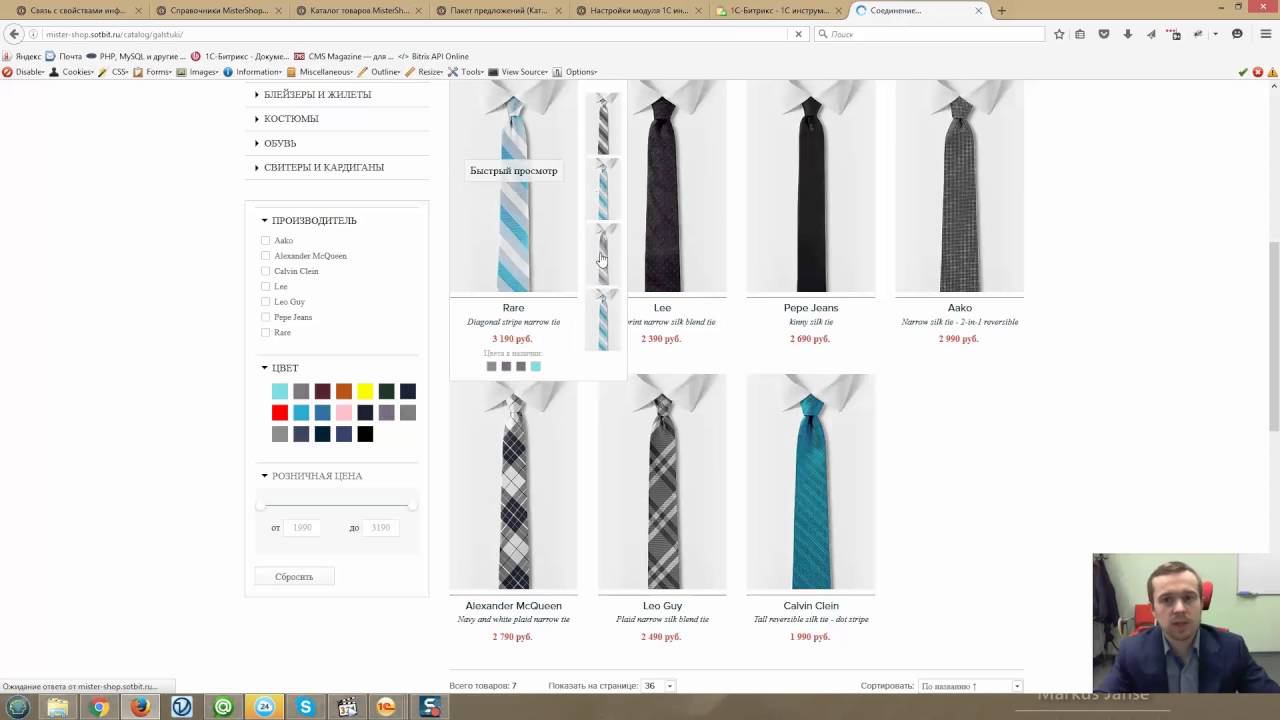Image resolution: width=1280 pixels, height=720 pixels.
Task: Tick the Lee manufacturer checkbox
Action: pyautogui.click(x=265, y=287)
